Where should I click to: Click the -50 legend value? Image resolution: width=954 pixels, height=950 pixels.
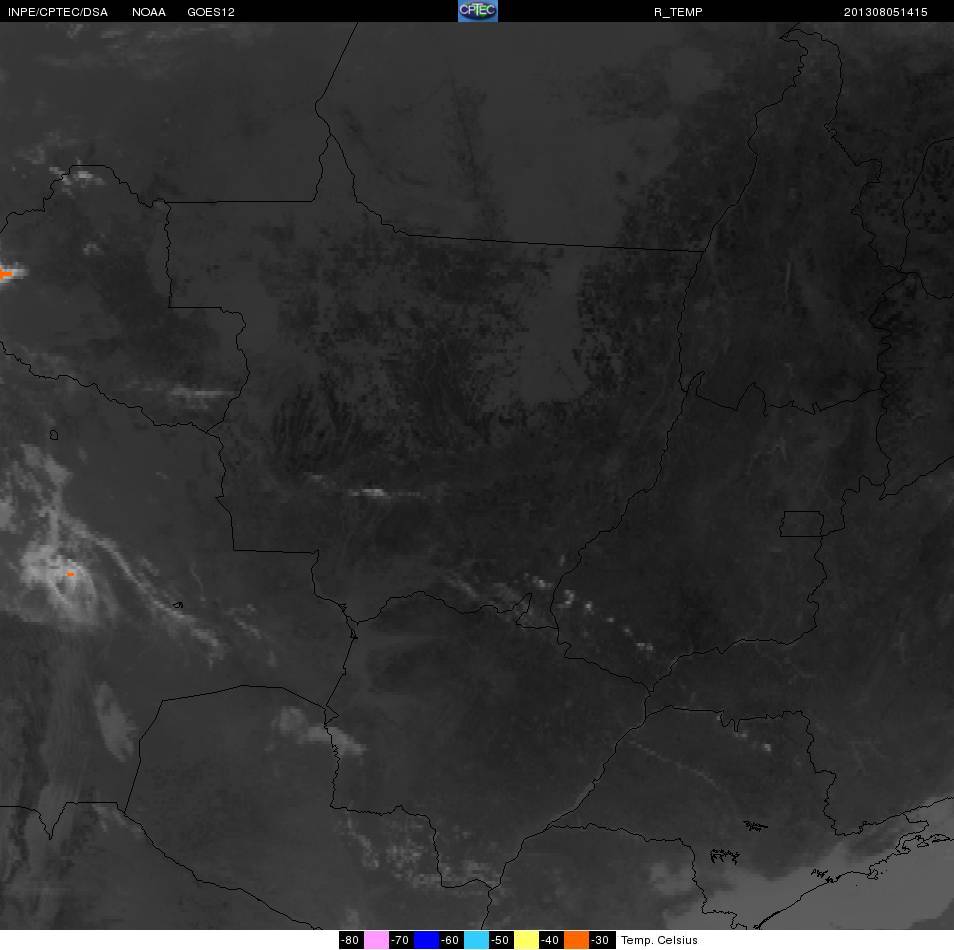[x=501, y=940]
